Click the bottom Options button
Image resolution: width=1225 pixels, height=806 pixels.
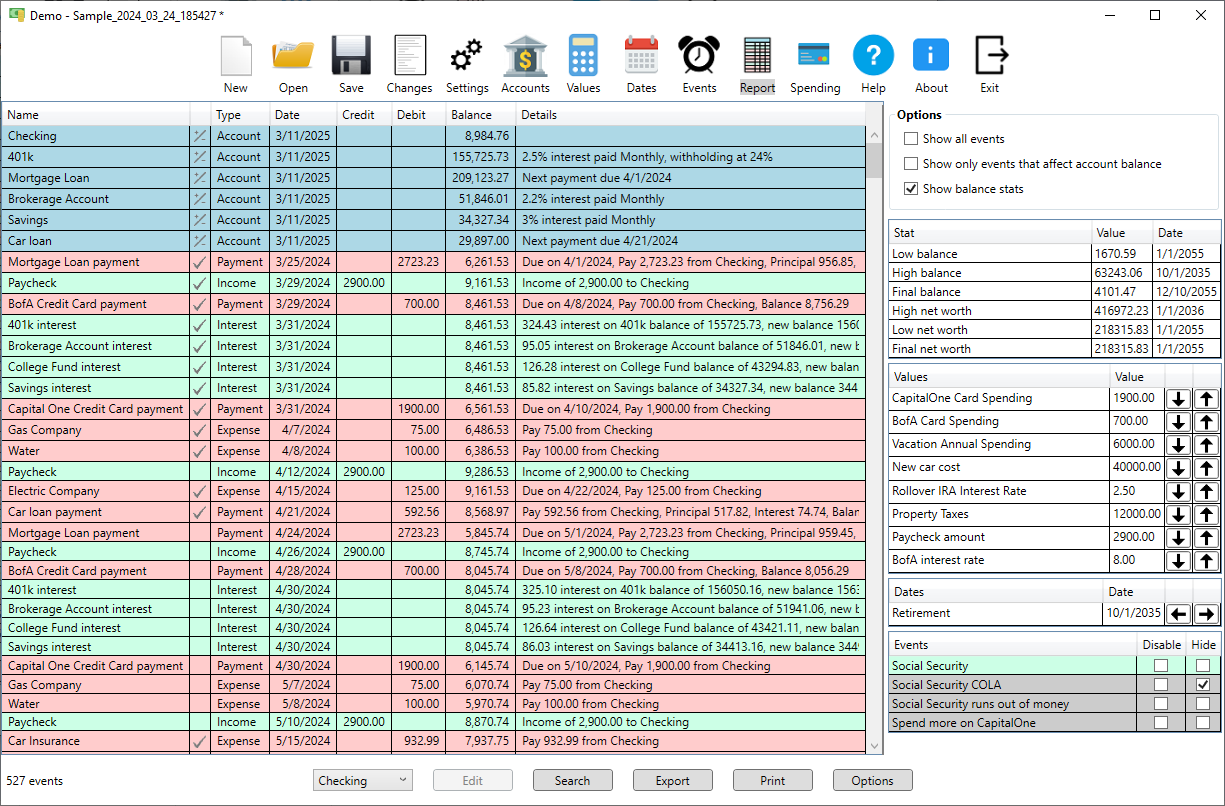click(x=872, y=781)
